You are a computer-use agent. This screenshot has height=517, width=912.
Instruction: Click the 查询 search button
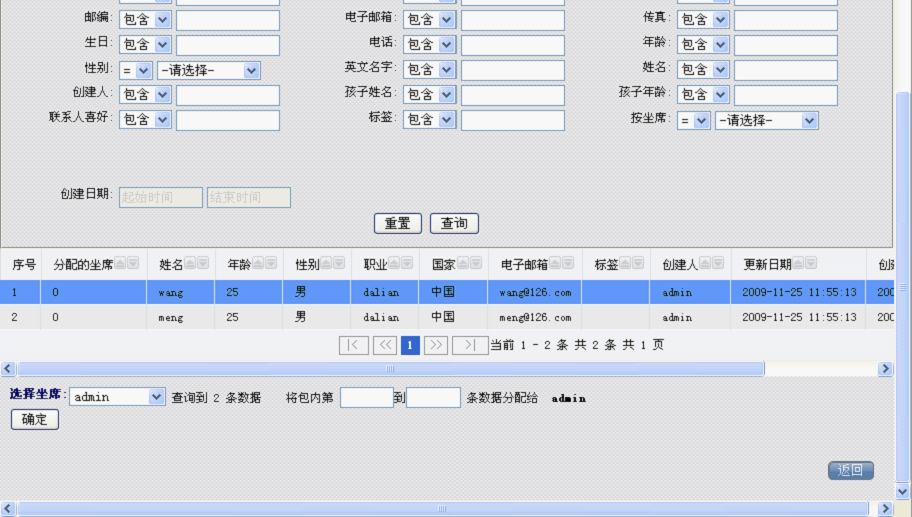[454, 223]
